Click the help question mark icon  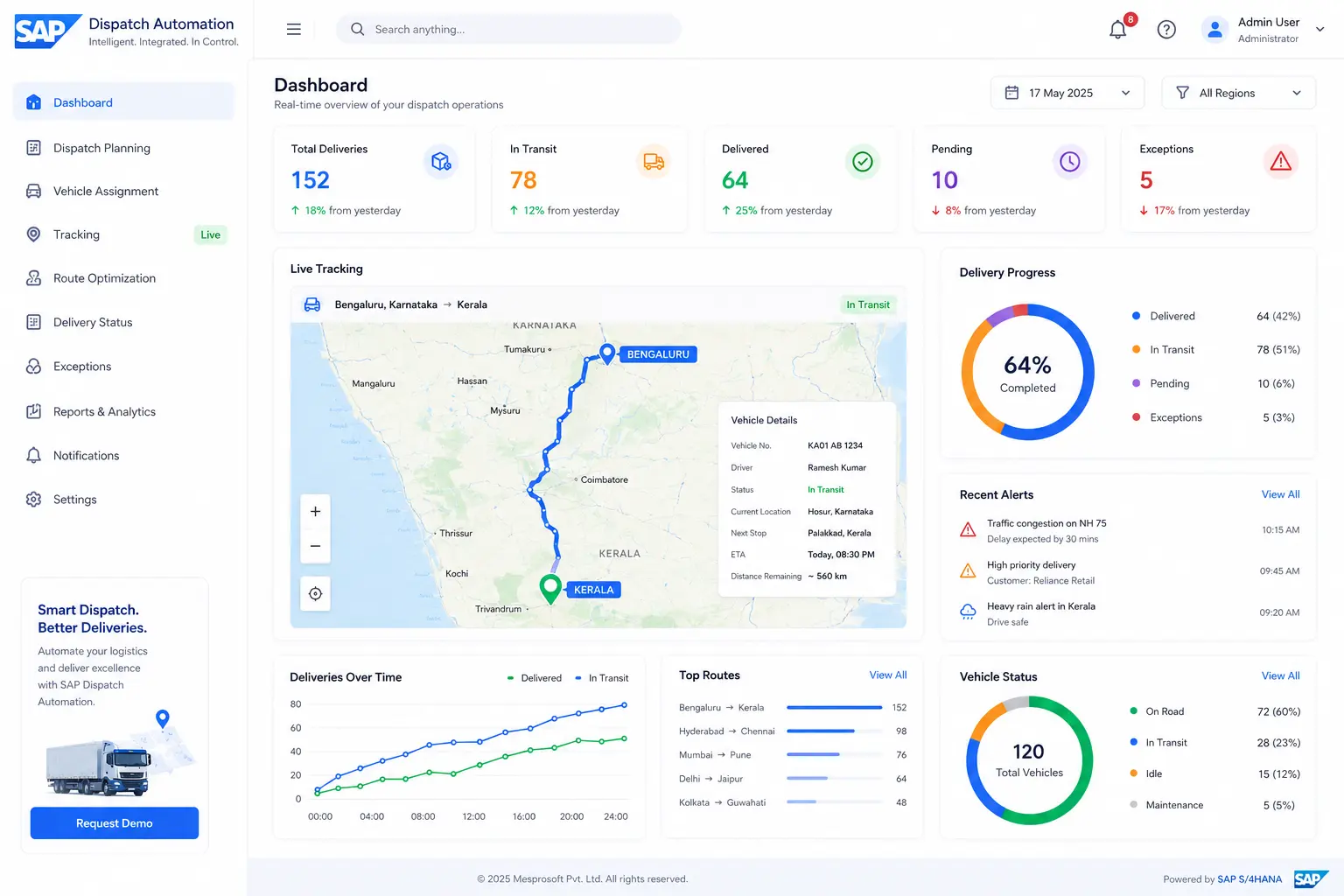point(1166,30)
